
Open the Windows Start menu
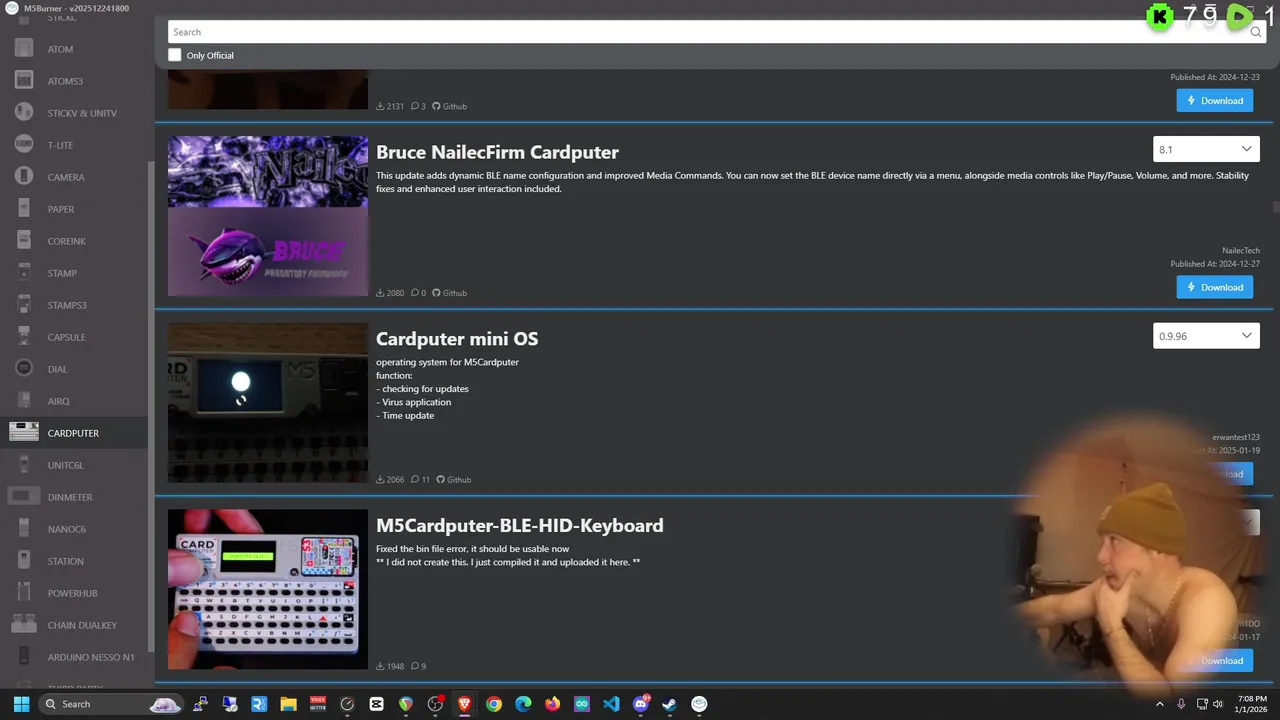point(21,704)
